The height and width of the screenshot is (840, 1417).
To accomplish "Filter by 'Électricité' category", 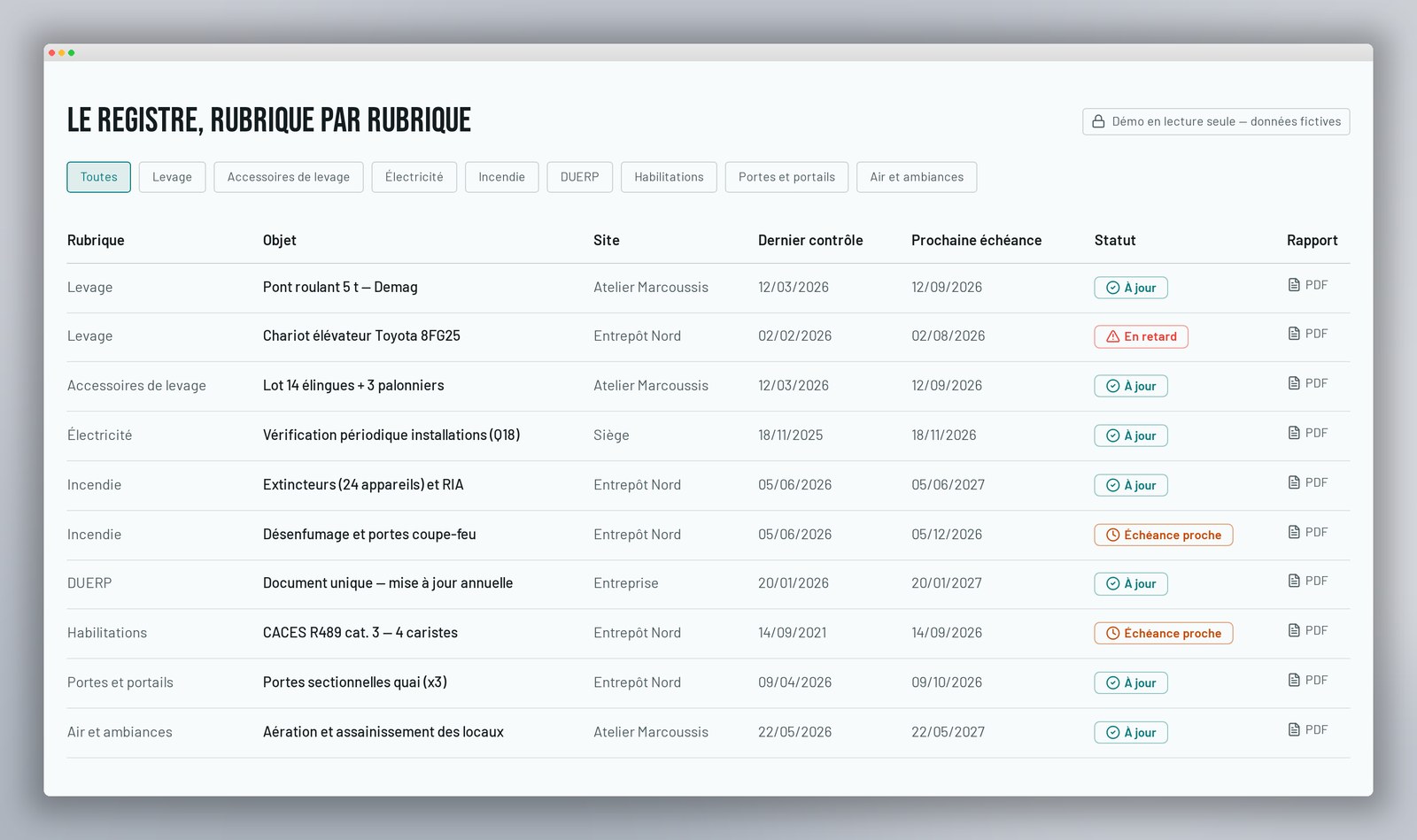I will [414, 177].
